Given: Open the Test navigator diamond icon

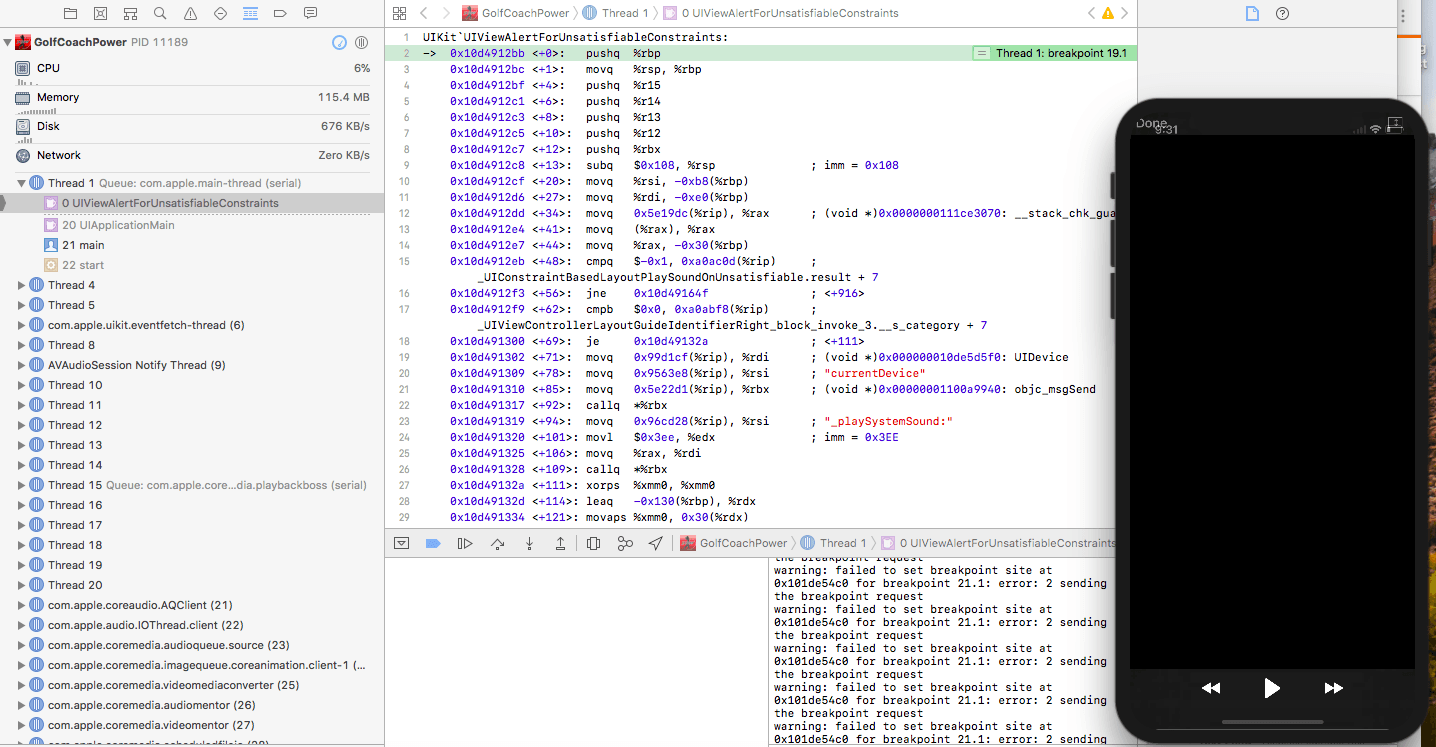Looking at the screenshot, I should (220, 13).
